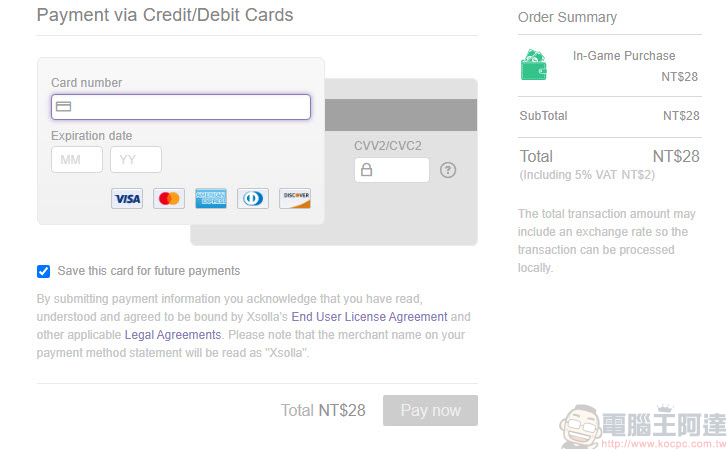Click the YY expiration year field
Screen dimensions: 728x463
[136, 160]
